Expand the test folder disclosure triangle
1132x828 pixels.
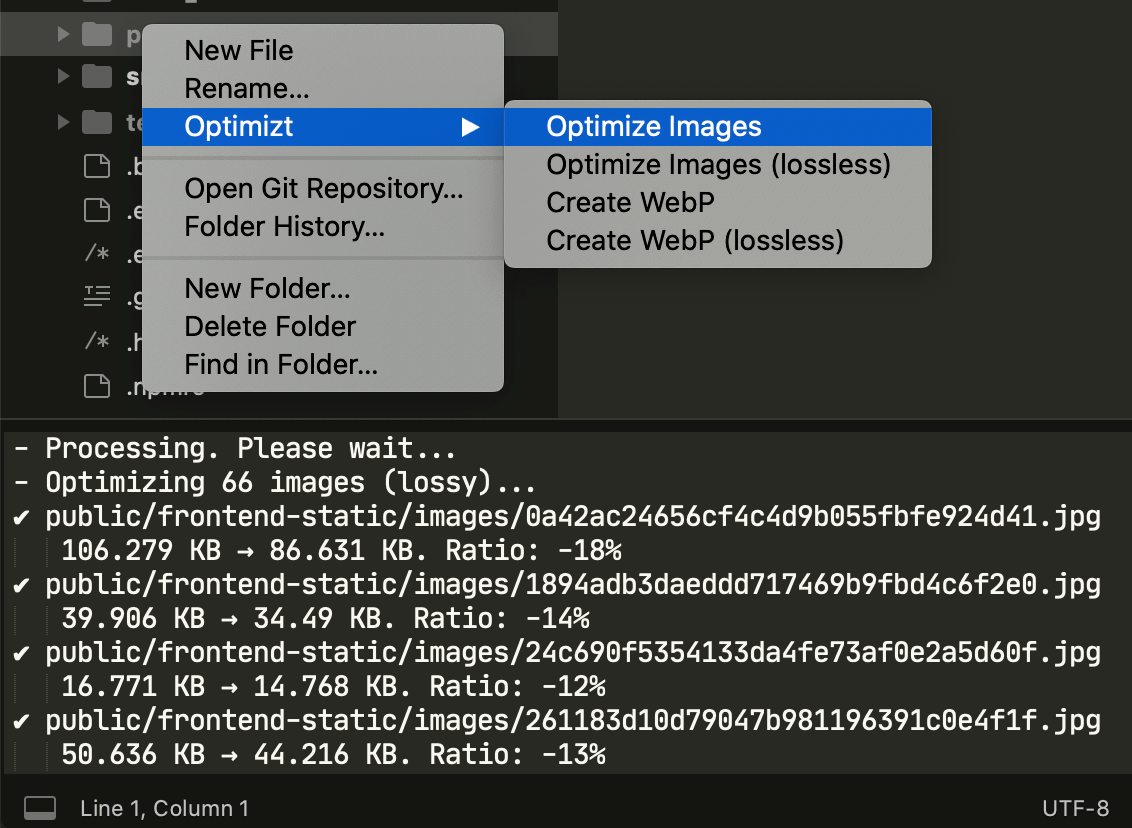pos(63,120)
